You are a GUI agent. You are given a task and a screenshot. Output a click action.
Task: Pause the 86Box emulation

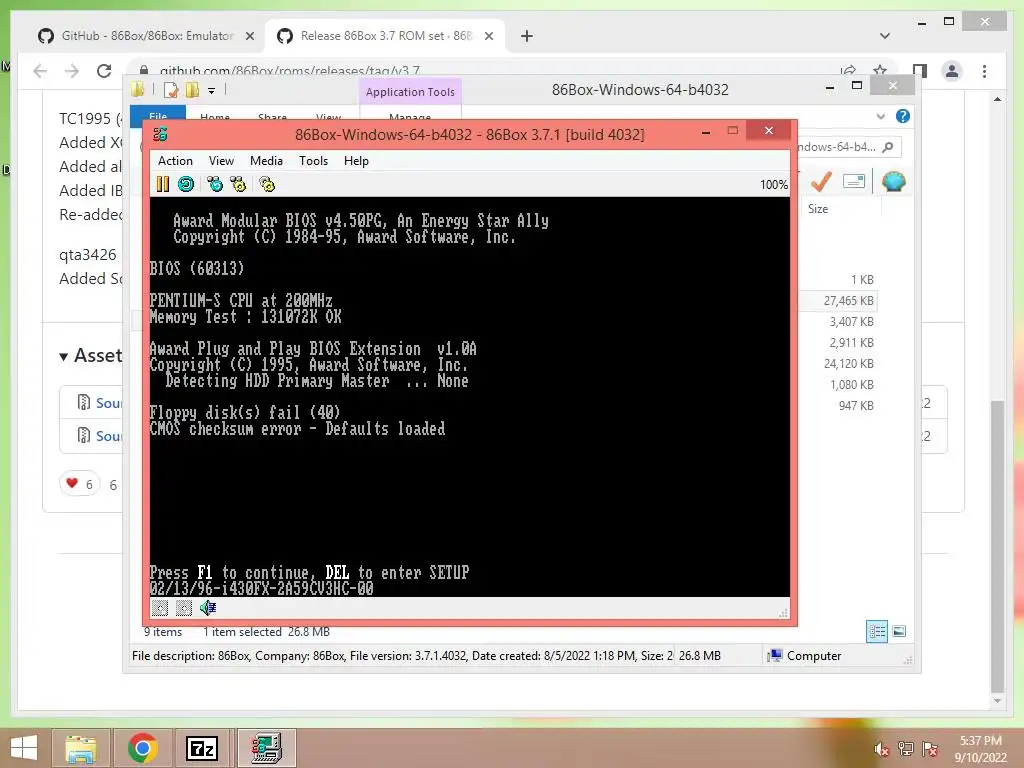point(163,184)
